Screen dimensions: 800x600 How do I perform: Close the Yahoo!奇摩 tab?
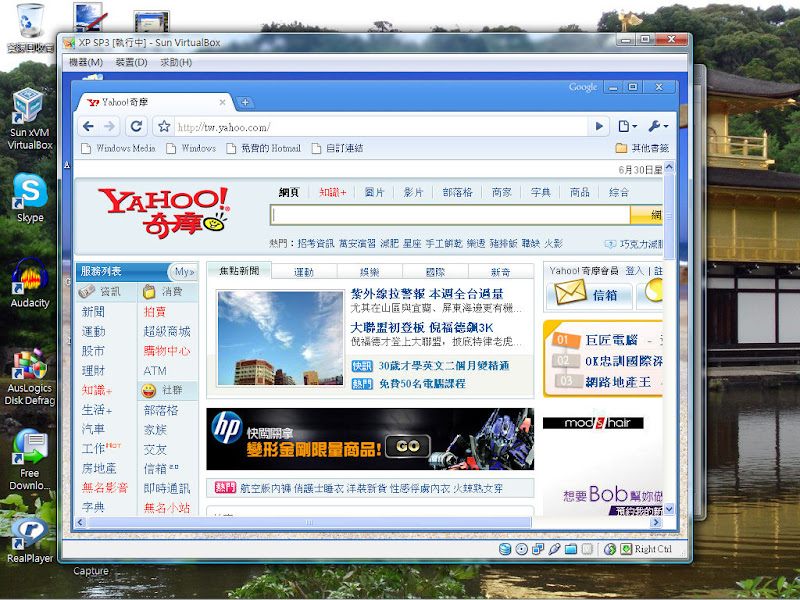pos(222,103)
